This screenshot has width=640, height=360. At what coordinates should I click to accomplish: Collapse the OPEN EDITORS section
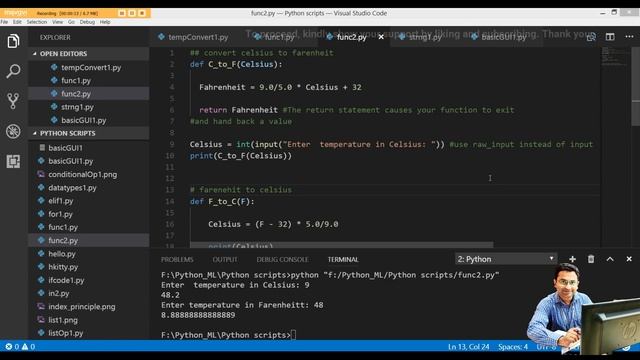(89, 53)
